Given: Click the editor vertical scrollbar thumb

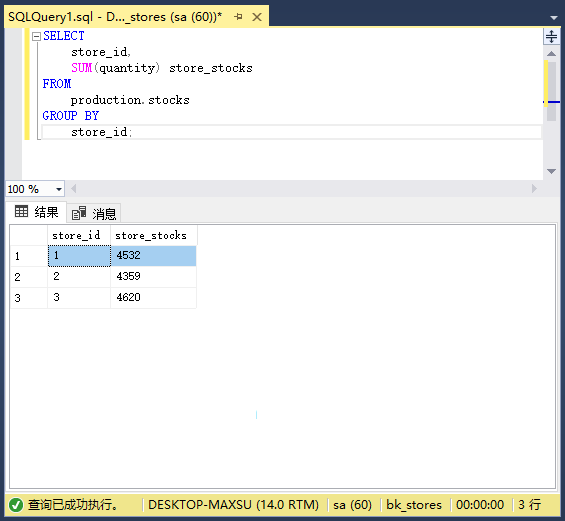Looking at the screenshot, I should point(551,90).
